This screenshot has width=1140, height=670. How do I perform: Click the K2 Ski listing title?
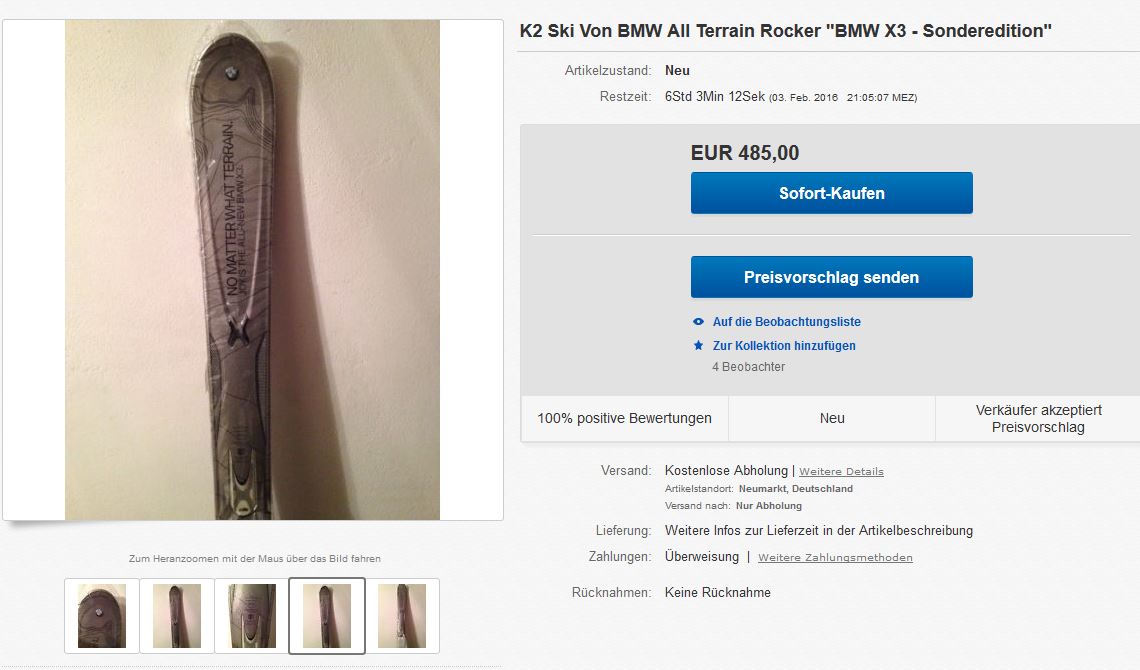click(785, 31)
